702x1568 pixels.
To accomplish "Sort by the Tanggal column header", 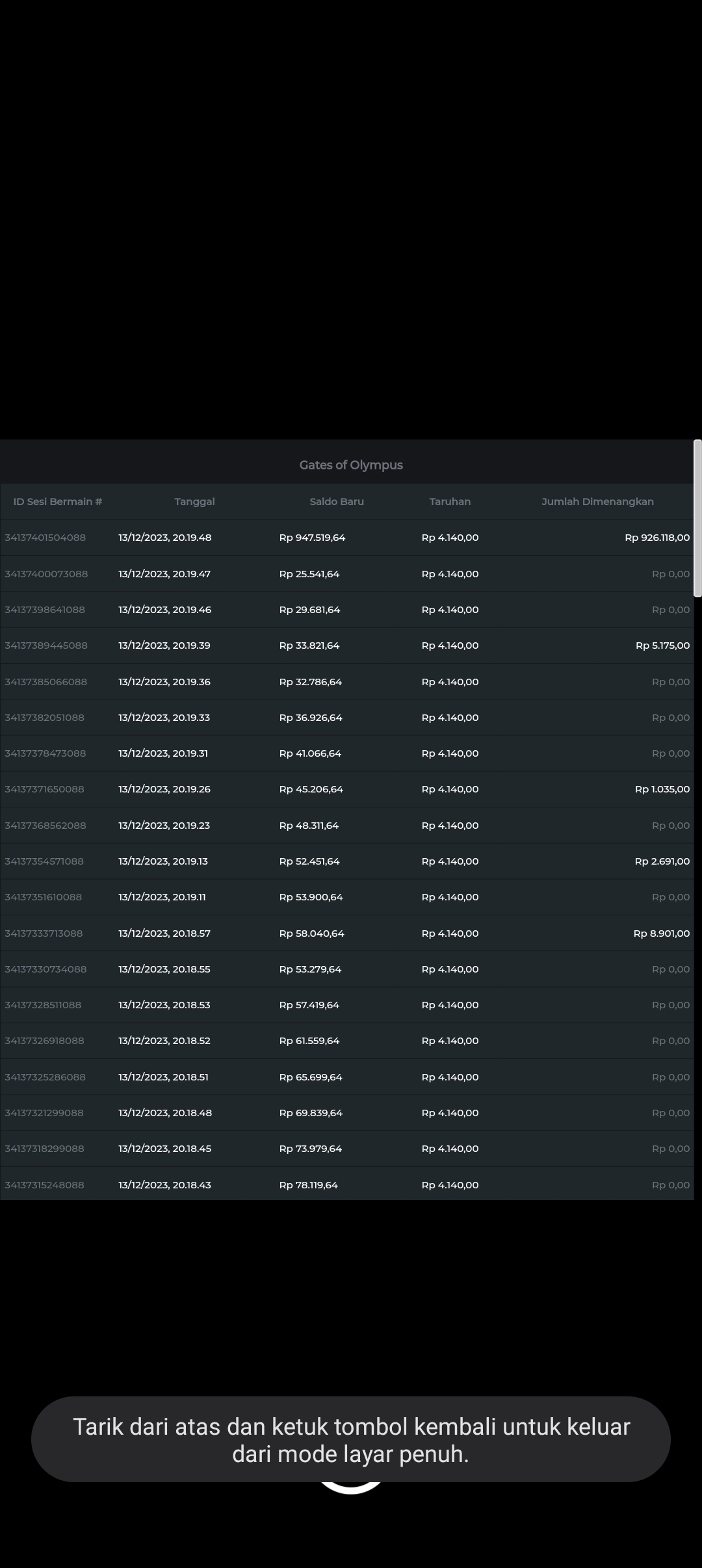I will point(194,501).
